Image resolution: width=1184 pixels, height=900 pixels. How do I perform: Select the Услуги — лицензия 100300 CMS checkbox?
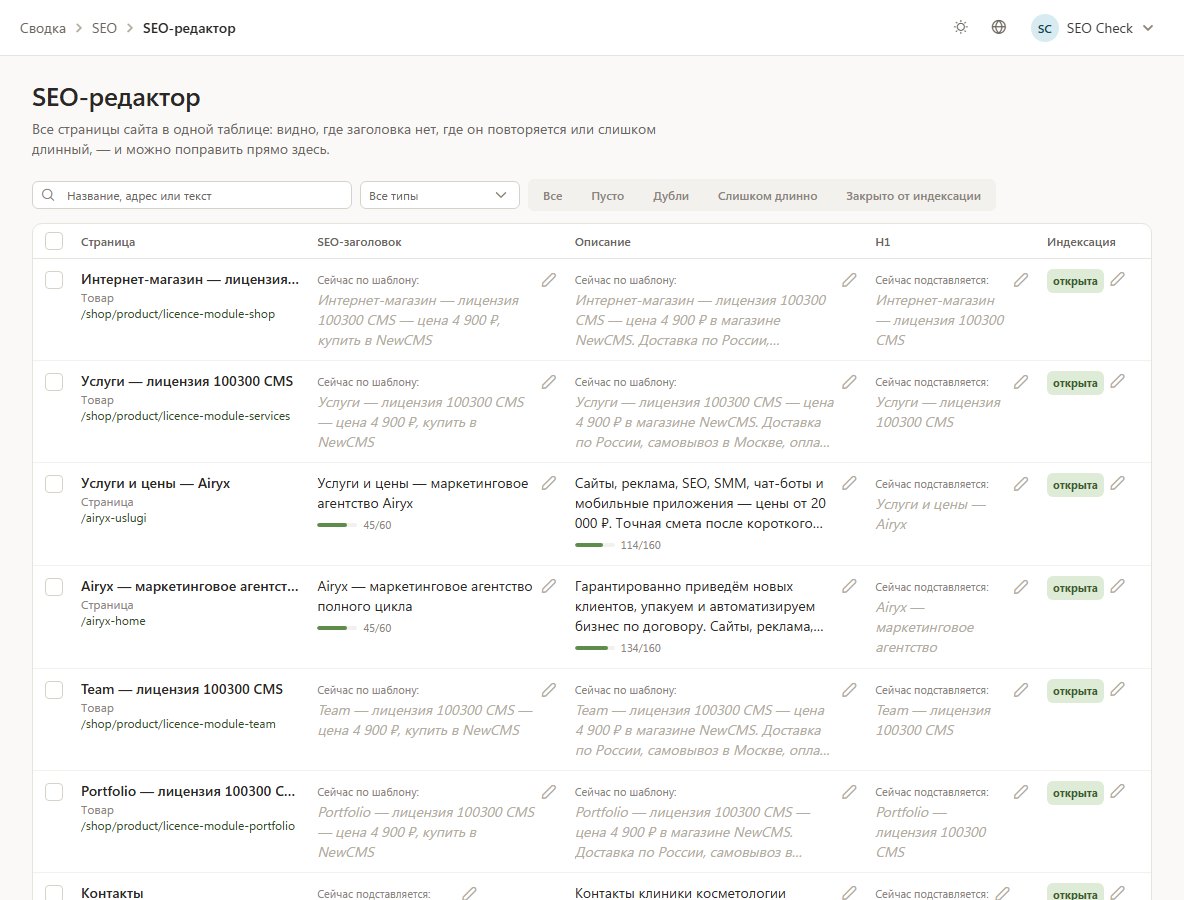pyautogui.click(x=54, y=381)
